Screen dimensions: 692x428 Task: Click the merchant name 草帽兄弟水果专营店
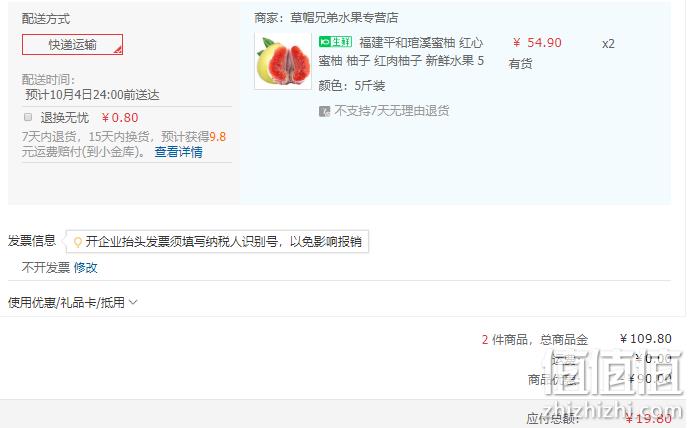point(344,18)
